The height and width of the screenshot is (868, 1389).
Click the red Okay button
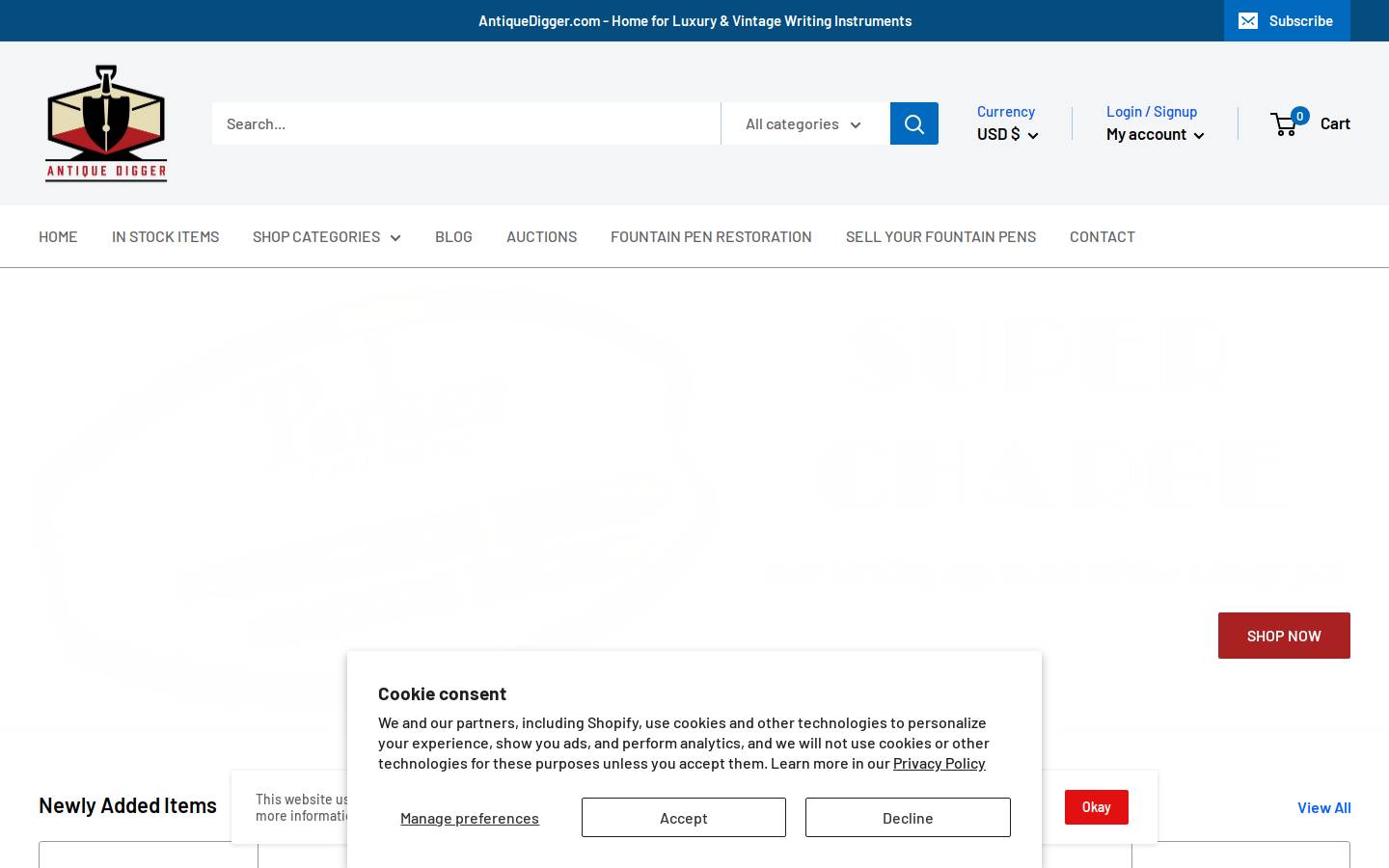click(x=1097, y=807)
